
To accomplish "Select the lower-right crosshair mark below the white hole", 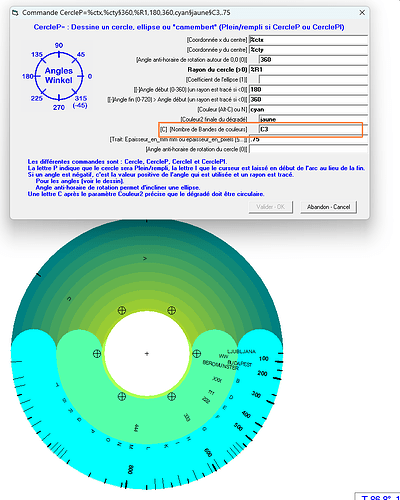I will coord(171,396).
